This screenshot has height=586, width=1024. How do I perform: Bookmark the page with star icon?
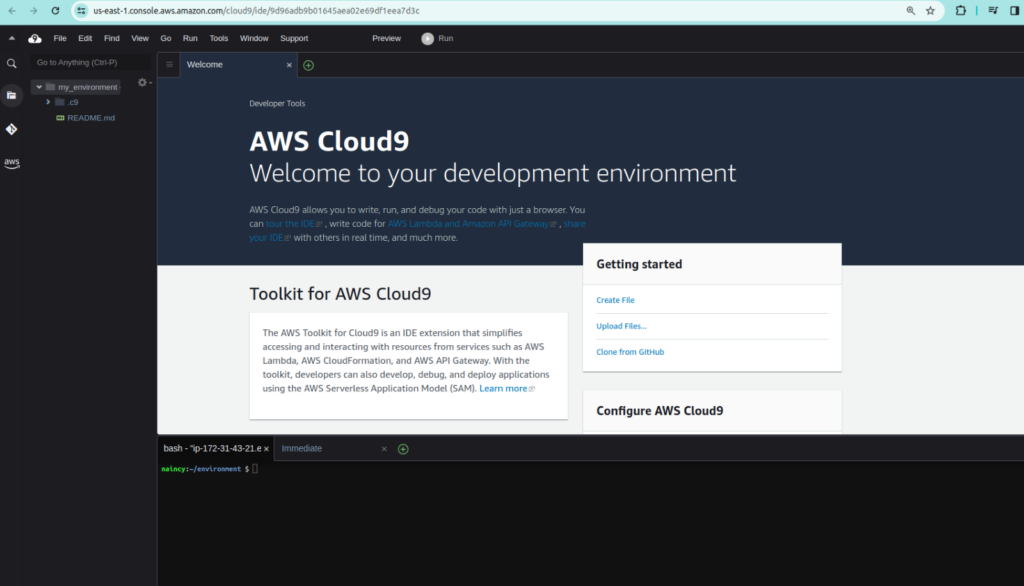coord(931,11)
